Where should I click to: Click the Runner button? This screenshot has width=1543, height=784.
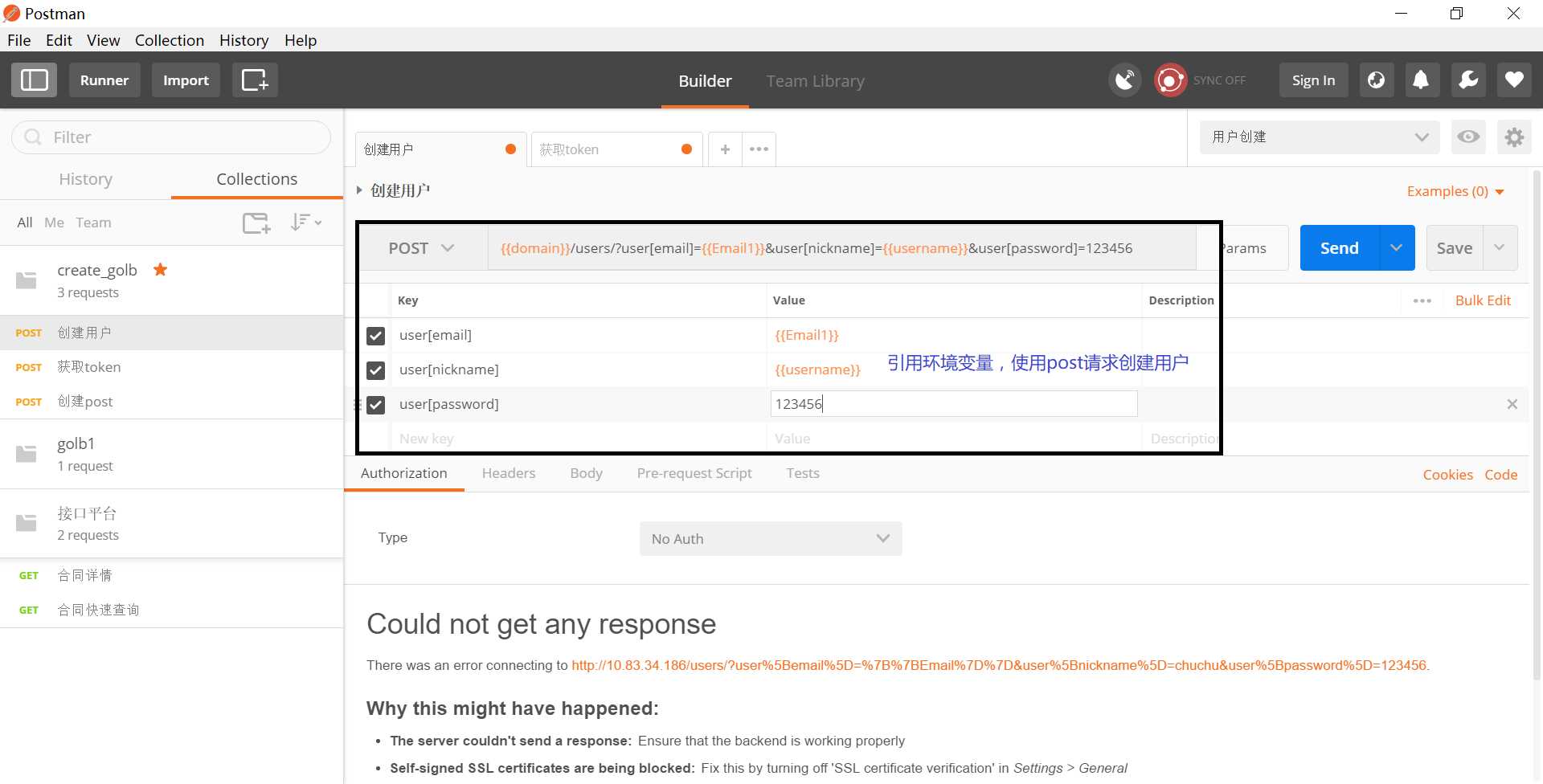point(104,80)
